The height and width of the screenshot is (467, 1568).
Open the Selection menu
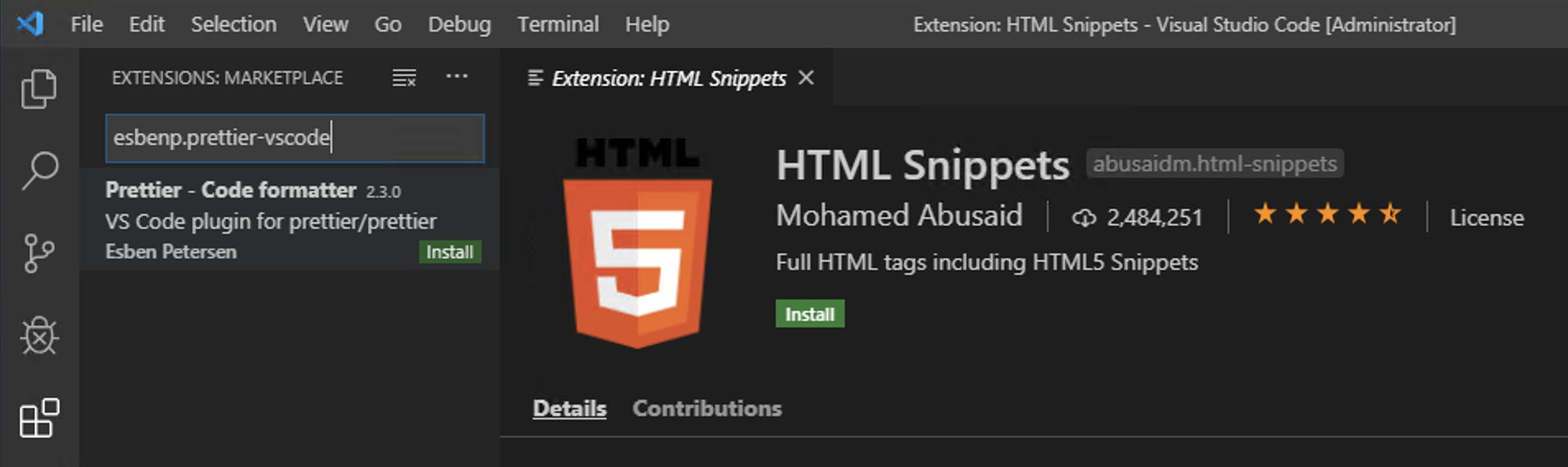[x=233, y=25]
